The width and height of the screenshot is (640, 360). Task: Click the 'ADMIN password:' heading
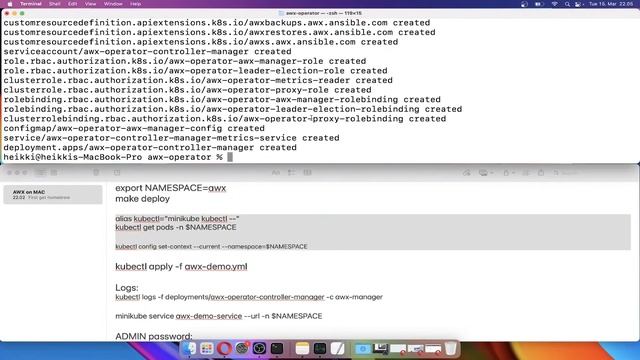tap(154, 336)
